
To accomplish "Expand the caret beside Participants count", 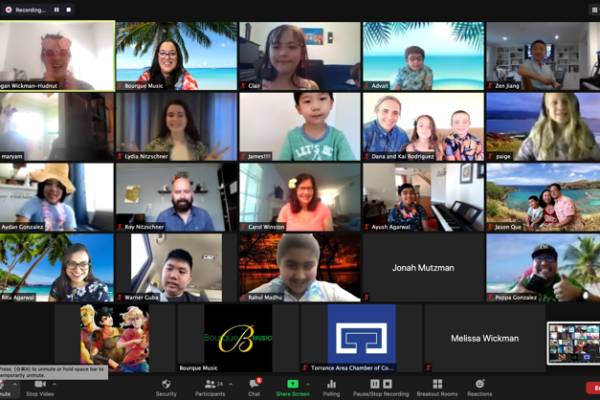I will (x=230, y=381).
